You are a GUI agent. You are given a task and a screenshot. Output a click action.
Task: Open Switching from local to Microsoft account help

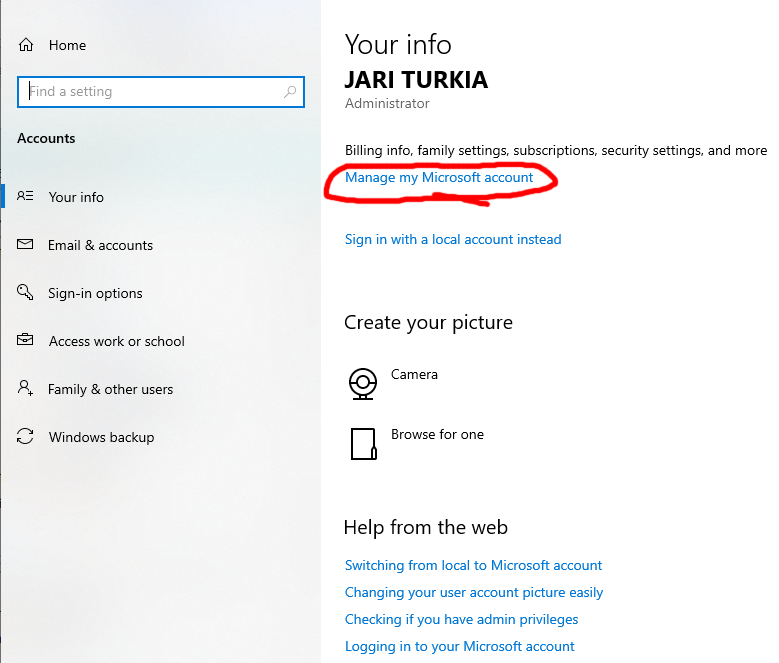point(473,565)
